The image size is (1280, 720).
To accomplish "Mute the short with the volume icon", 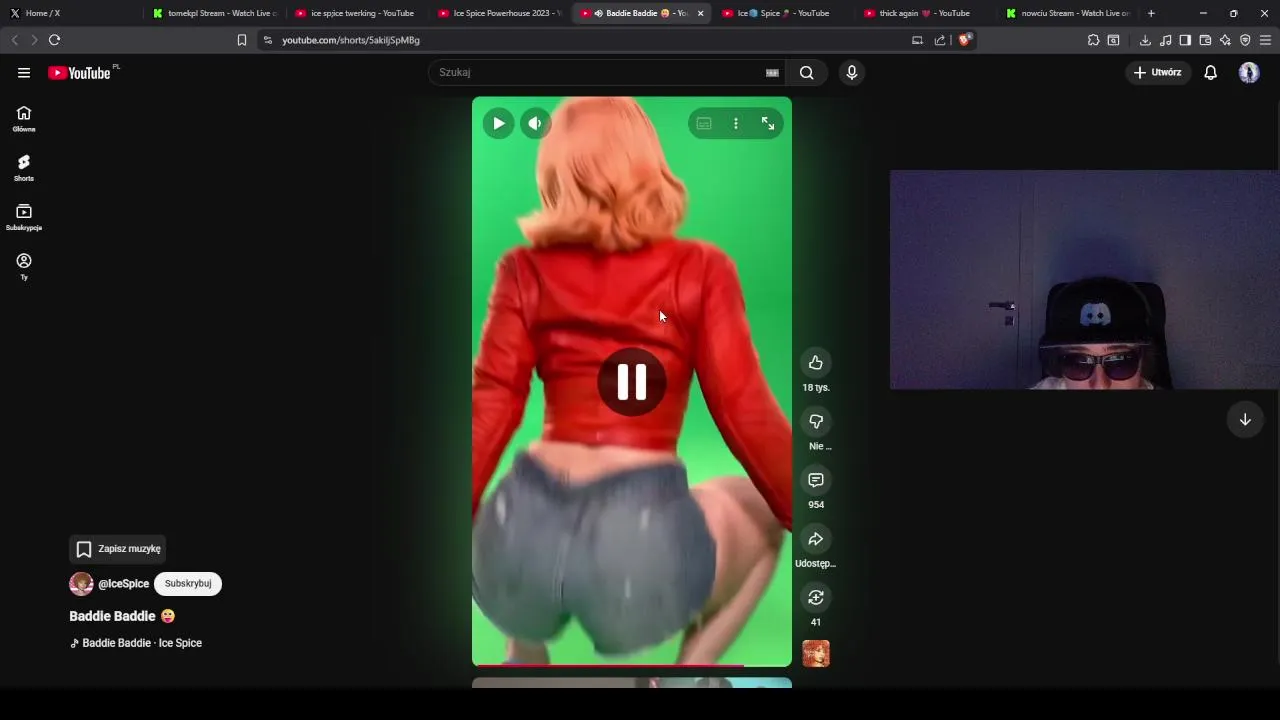I will (536, 123).
